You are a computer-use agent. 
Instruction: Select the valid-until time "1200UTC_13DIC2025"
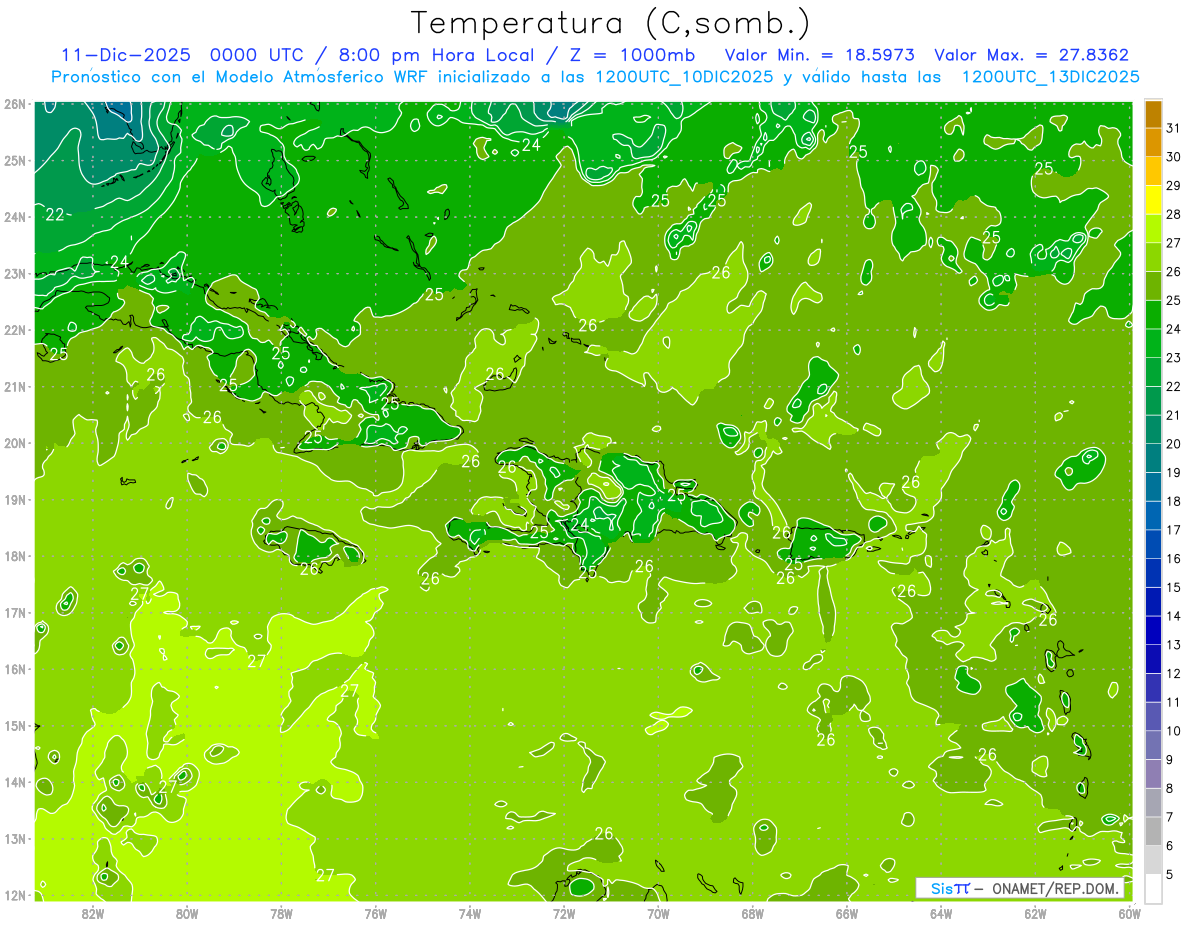[1050, 77]
